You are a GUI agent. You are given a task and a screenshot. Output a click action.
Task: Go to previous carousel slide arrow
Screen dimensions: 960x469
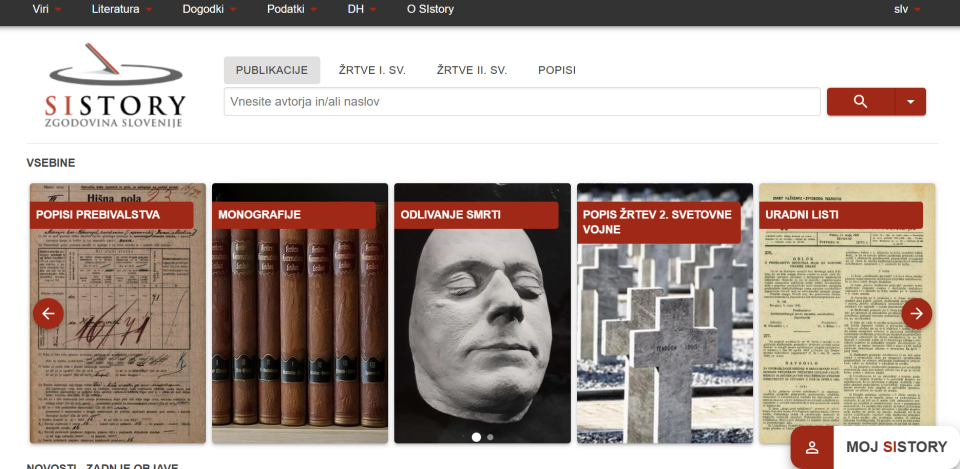pos(48,313)
